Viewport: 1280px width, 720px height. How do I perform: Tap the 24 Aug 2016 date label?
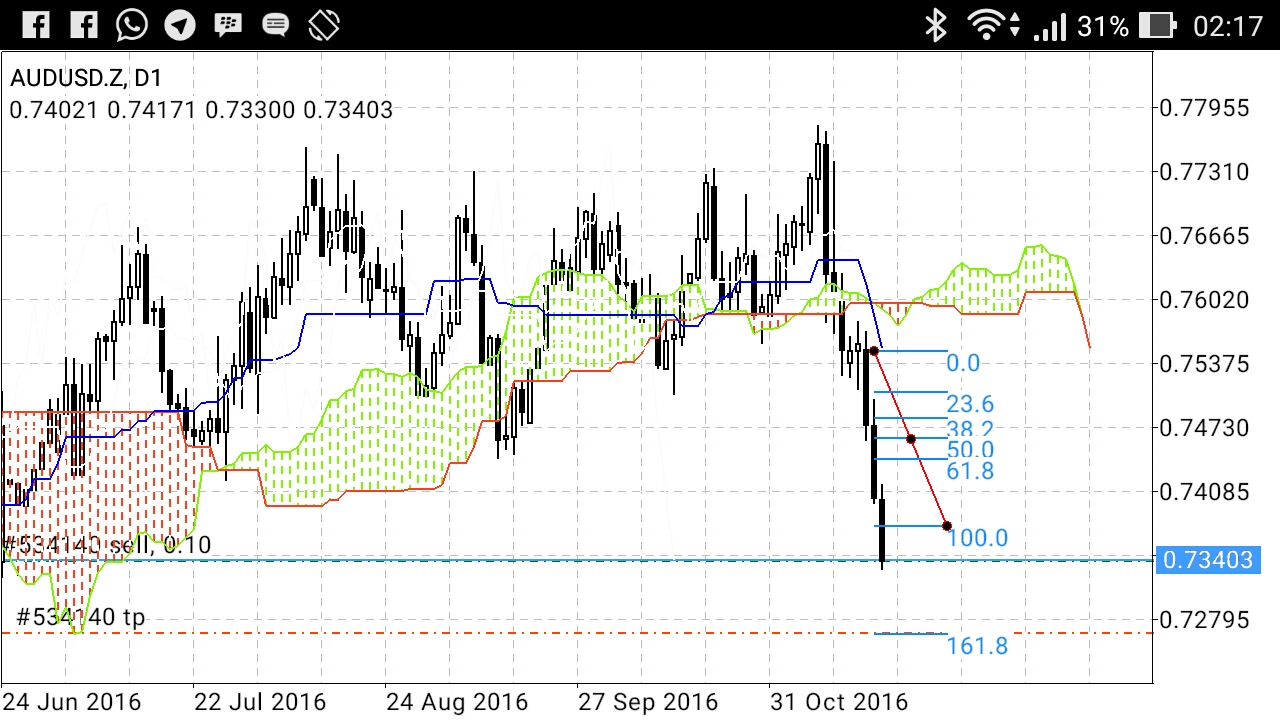point(457,701)
